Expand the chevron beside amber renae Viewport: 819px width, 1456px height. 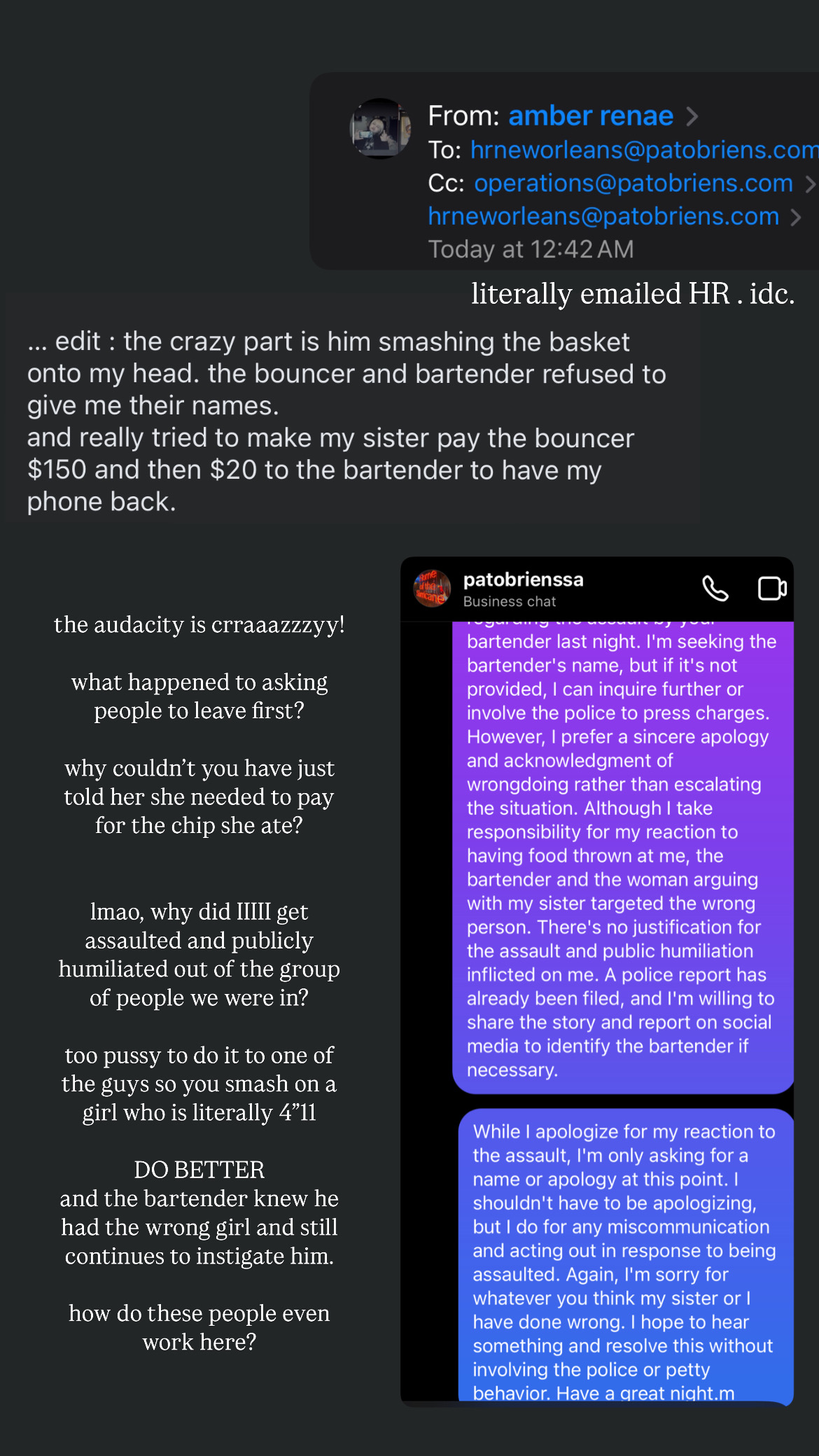point(692,116)
